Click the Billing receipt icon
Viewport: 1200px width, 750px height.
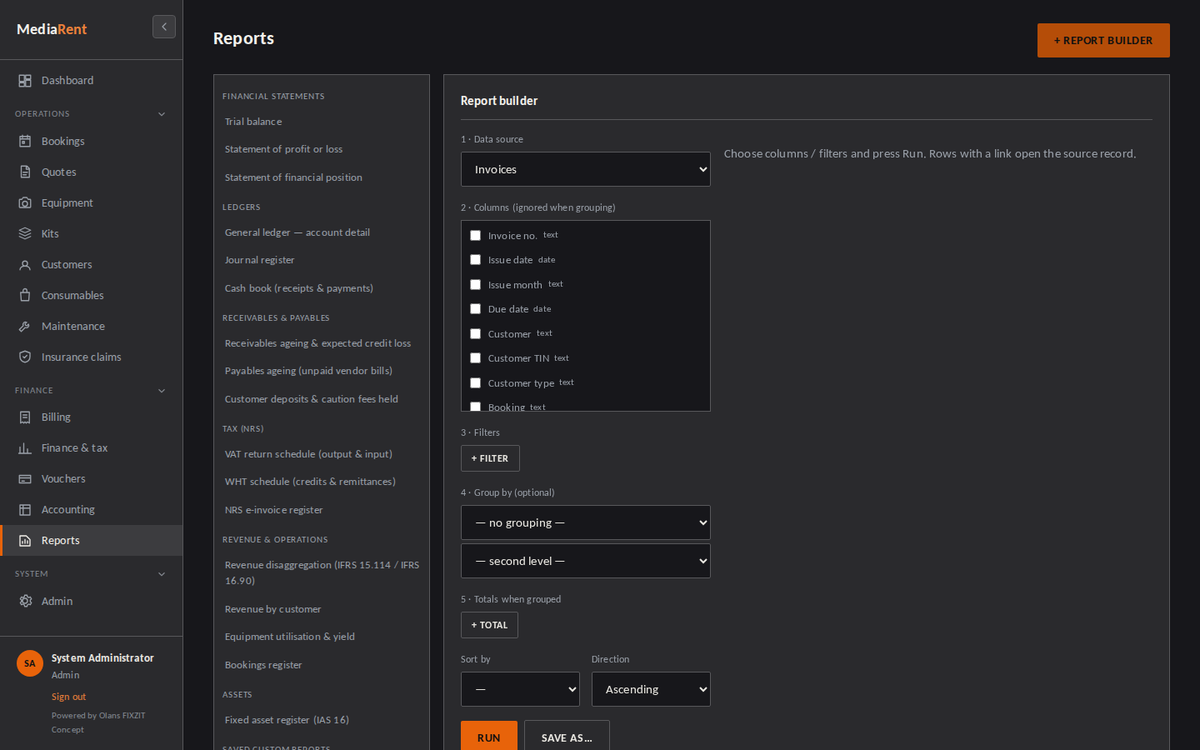pos(25,417)
